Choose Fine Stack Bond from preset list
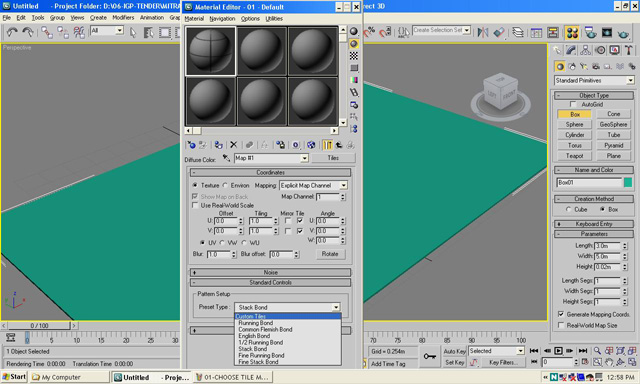 [x=258, y=362]
